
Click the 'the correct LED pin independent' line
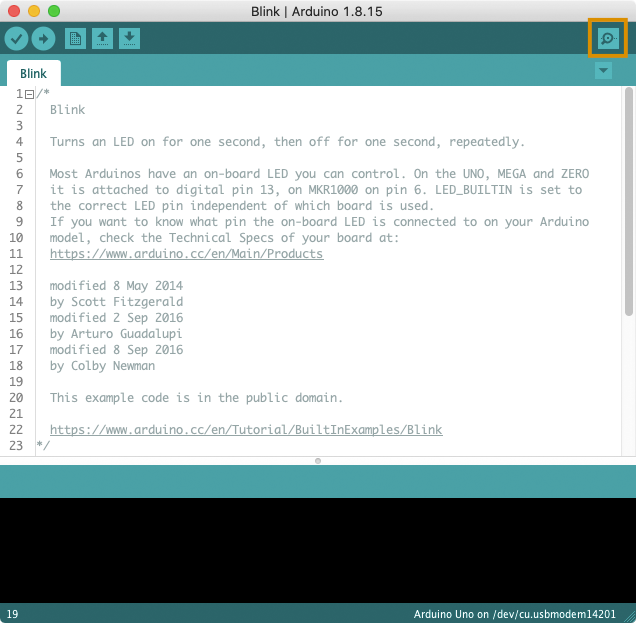tap(242, 206)
